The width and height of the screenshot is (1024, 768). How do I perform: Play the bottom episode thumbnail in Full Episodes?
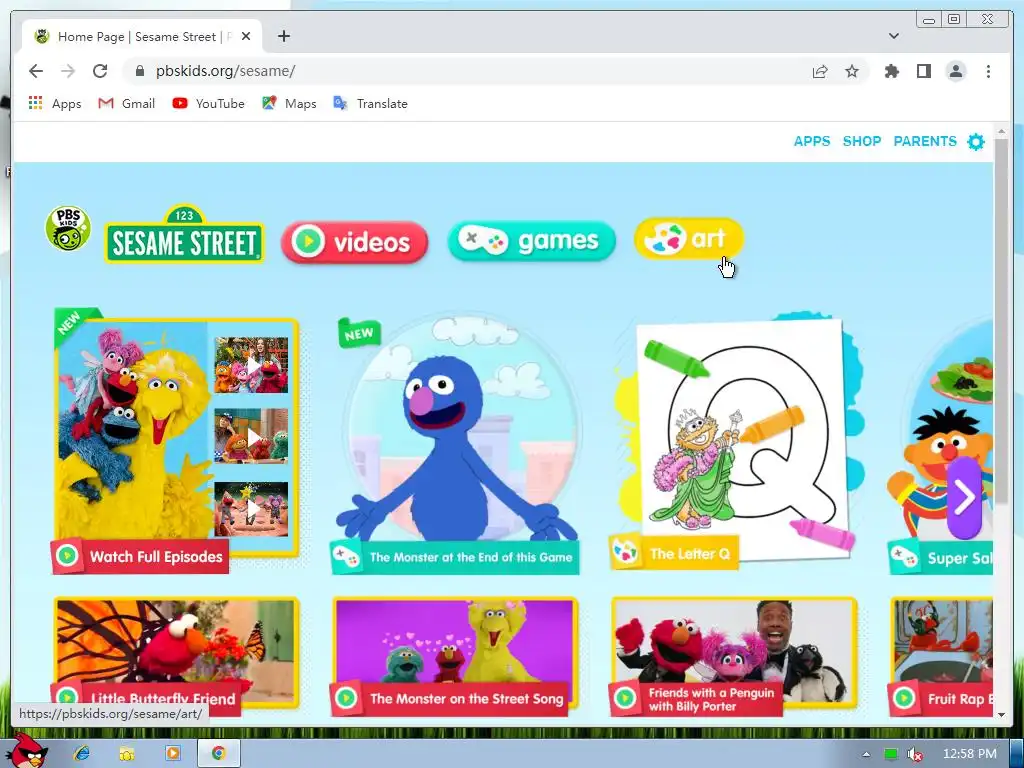coord(251,509)
